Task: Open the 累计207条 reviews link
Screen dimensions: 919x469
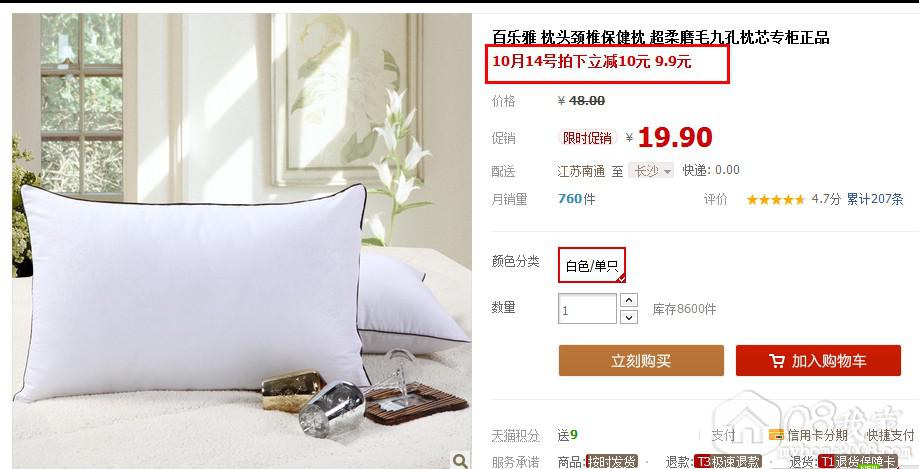Action: tap(875, 199)
